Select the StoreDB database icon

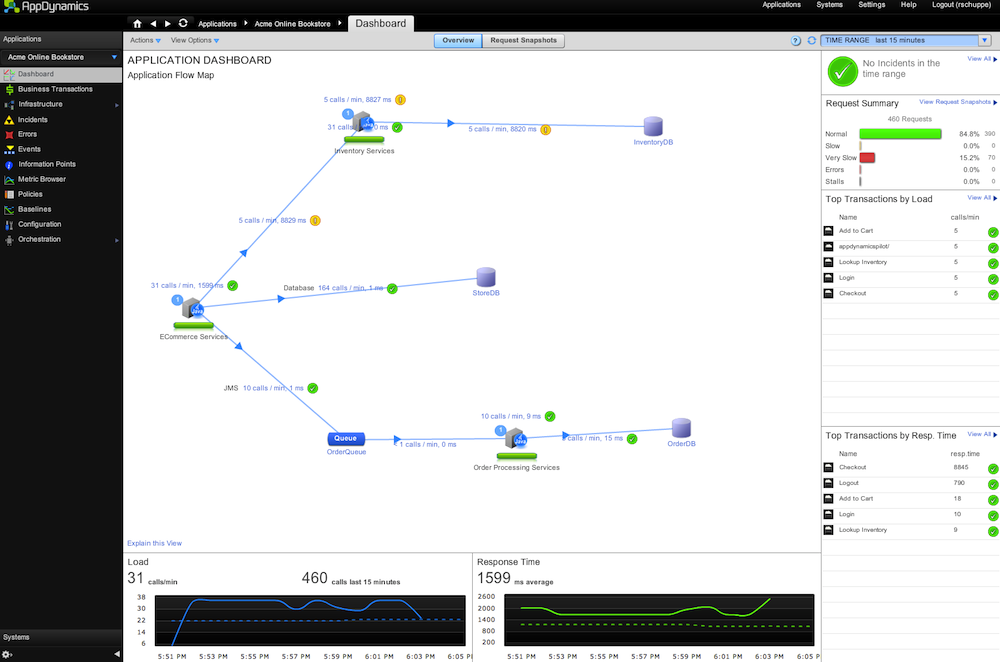(x=486, y=277)
